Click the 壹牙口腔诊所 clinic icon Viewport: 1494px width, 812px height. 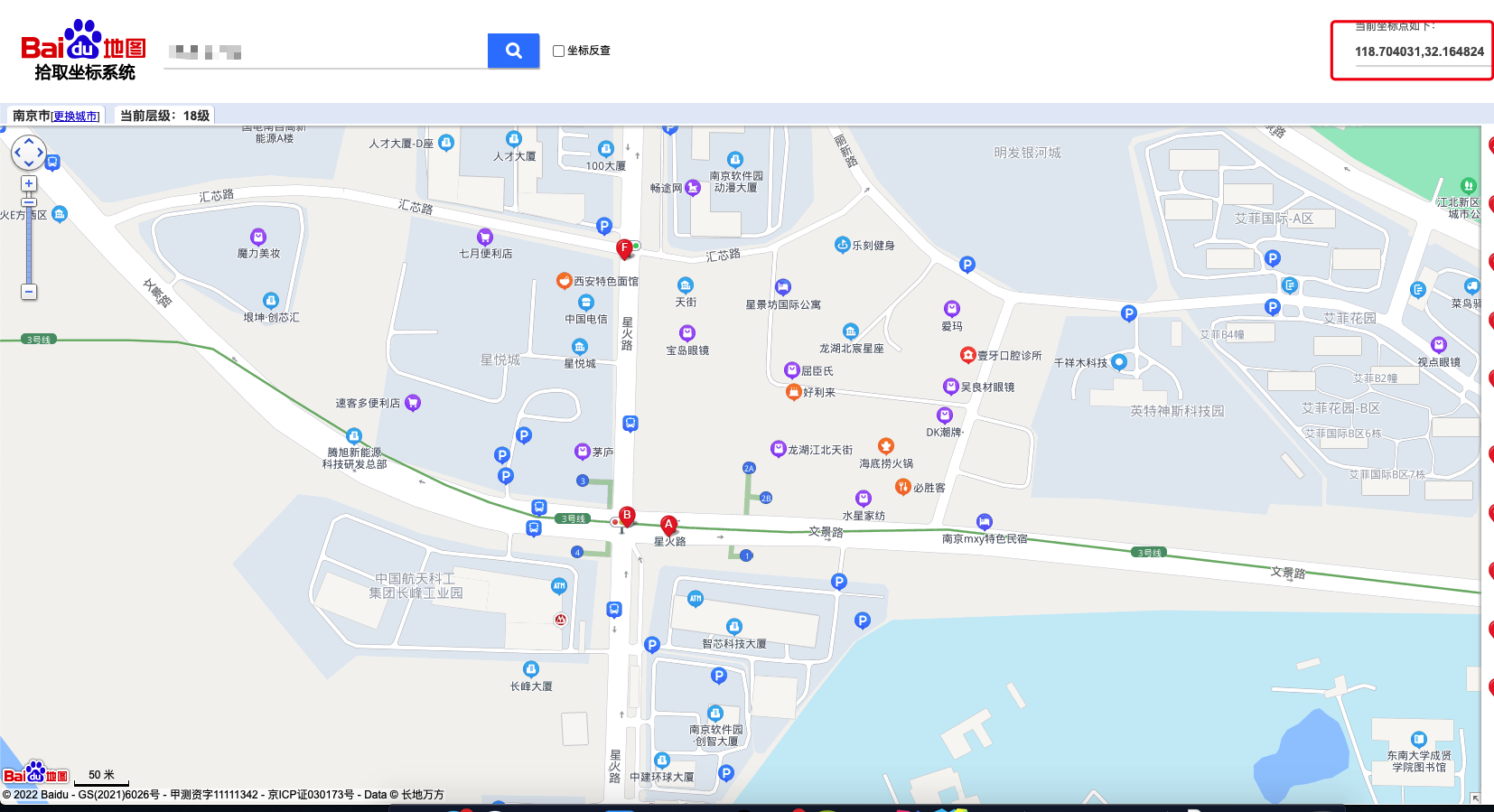tap(967, 355)
